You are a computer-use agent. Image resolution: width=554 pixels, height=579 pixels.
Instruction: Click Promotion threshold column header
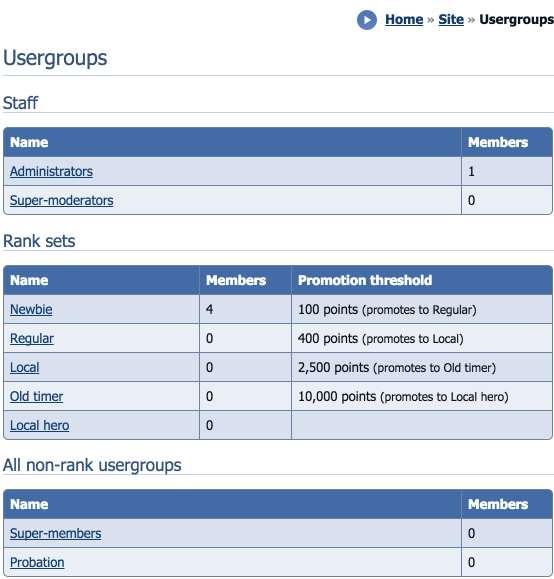pos(365,280)
